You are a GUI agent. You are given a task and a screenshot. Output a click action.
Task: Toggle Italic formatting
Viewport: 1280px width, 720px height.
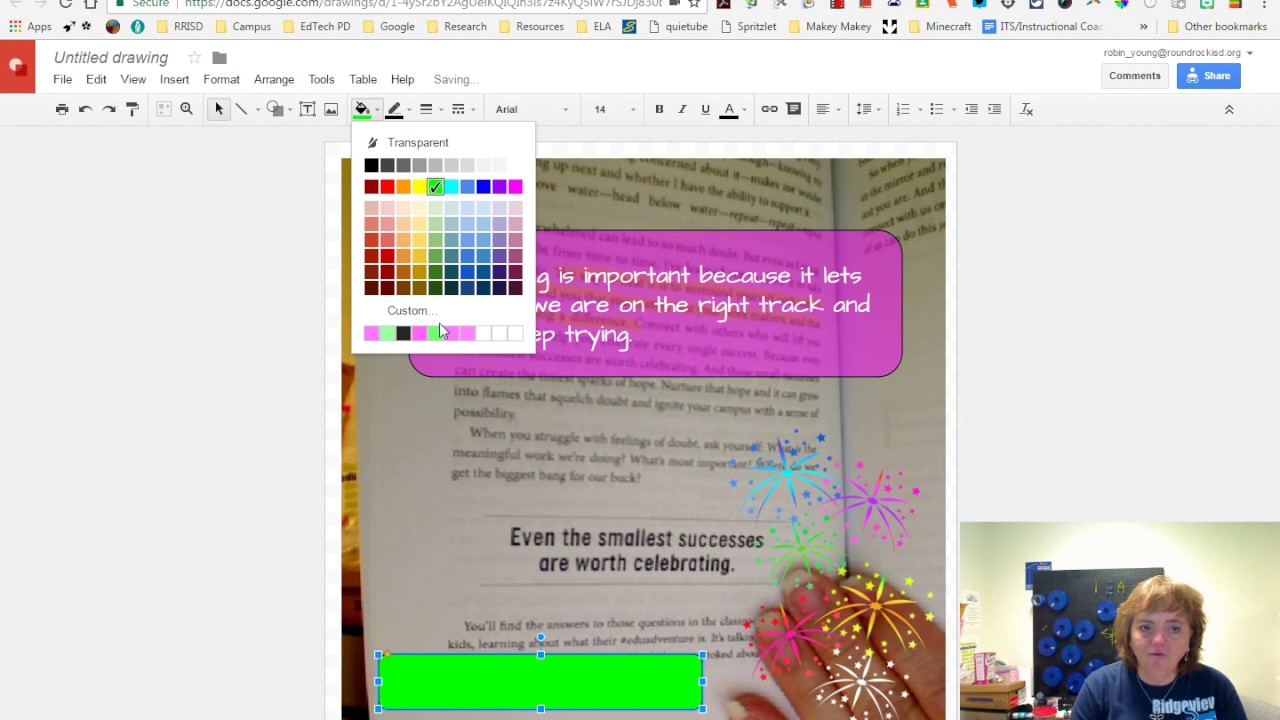point(682,109)
